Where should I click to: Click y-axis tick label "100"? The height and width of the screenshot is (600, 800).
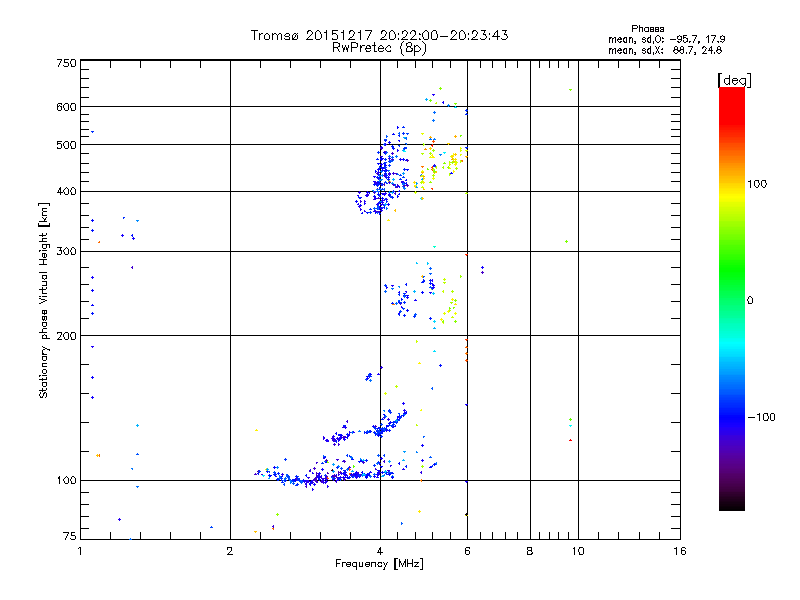pos(66,481)
